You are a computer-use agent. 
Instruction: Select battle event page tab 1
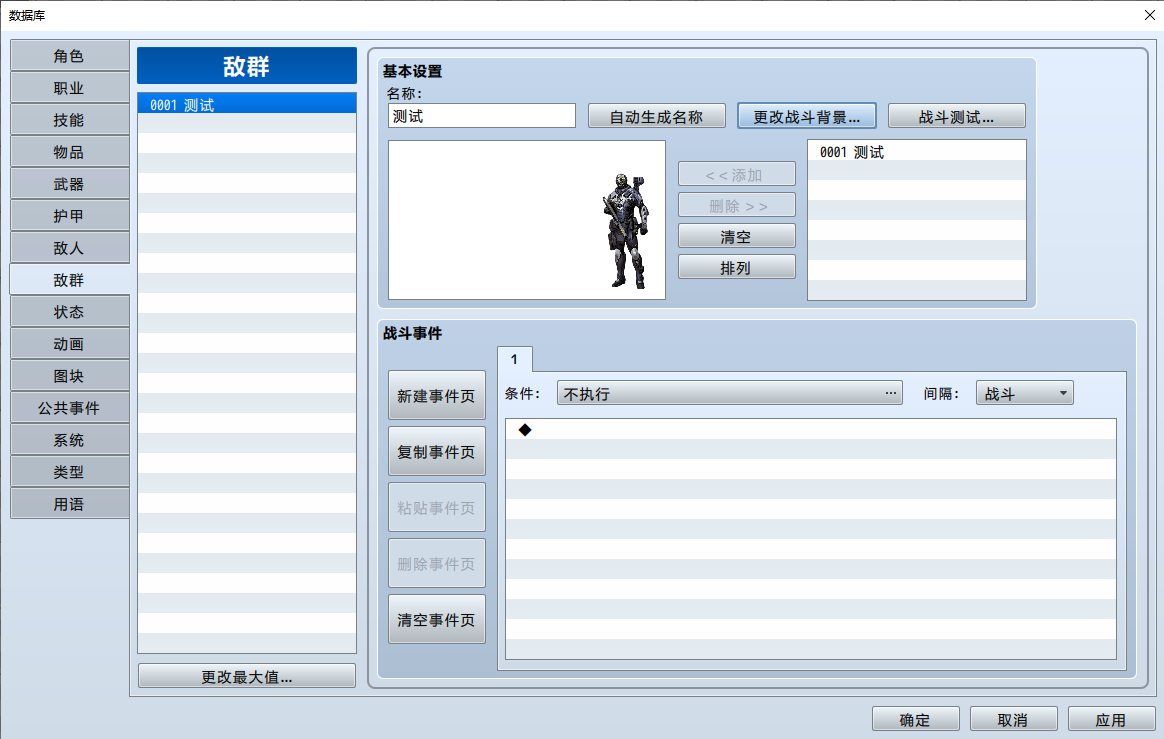coord(514,359)
